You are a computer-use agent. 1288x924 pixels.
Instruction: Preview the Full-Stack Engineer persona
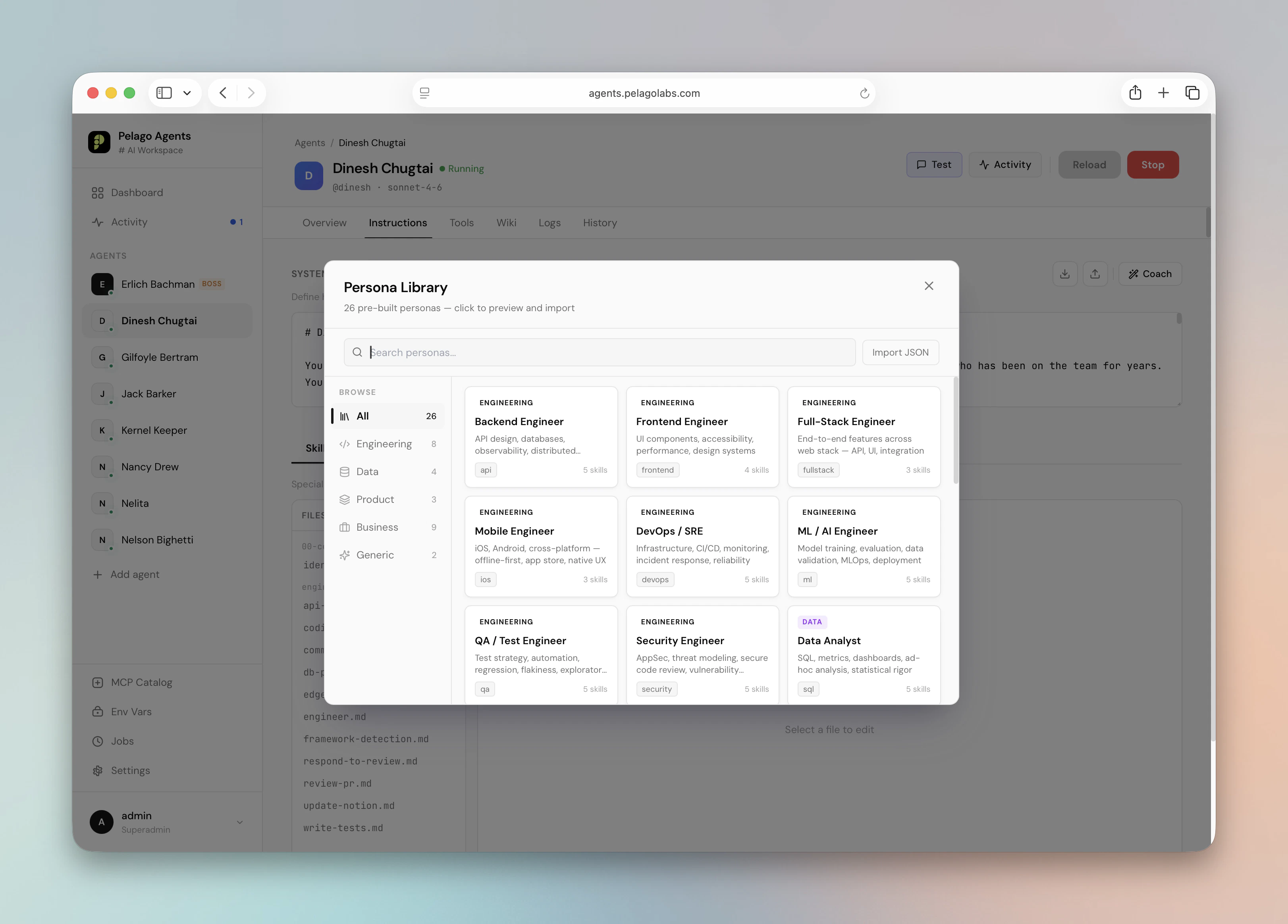(x=863, y=437)
